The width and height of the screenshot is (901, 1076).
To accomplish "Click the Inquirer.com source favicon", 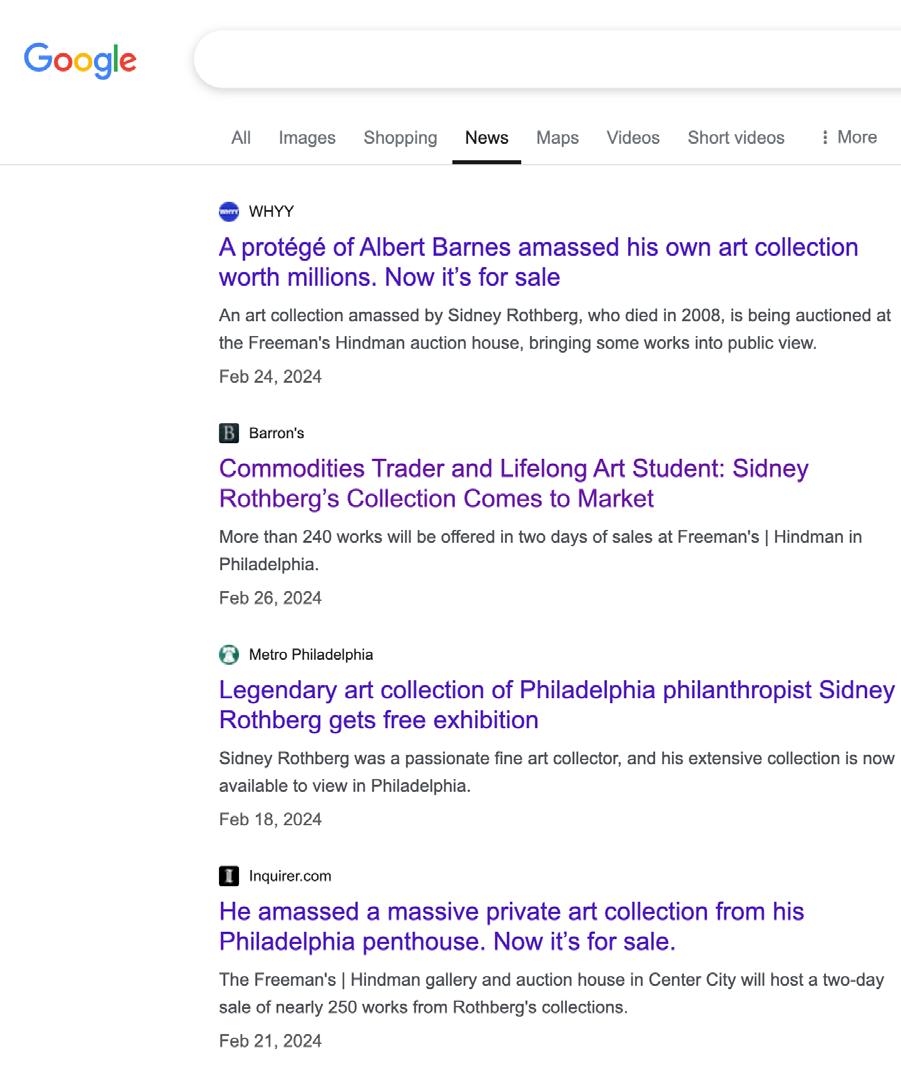I will click(x=229, y=876).
